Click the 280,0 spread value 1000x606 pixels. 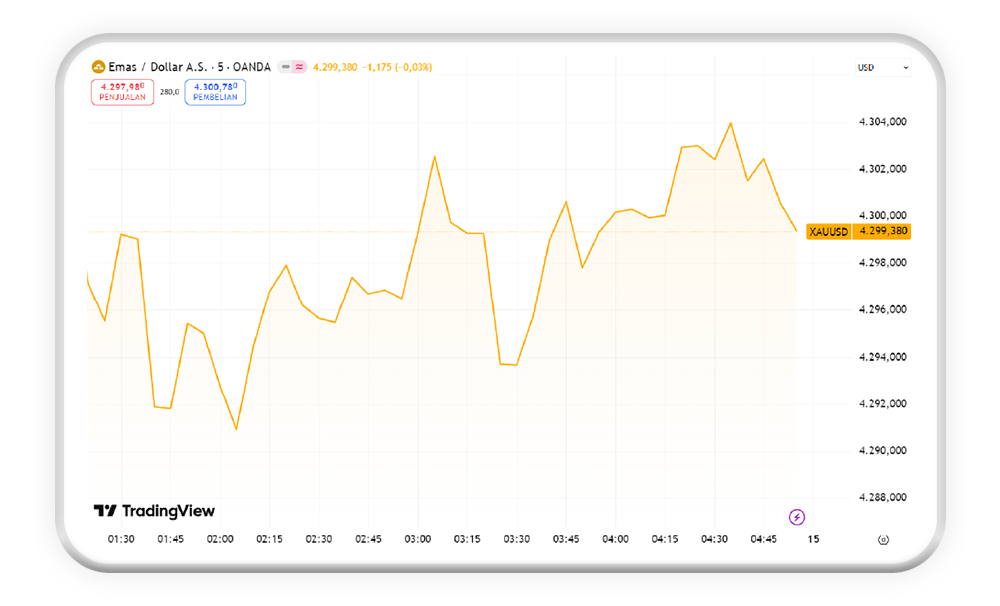(x=170, y=92)
